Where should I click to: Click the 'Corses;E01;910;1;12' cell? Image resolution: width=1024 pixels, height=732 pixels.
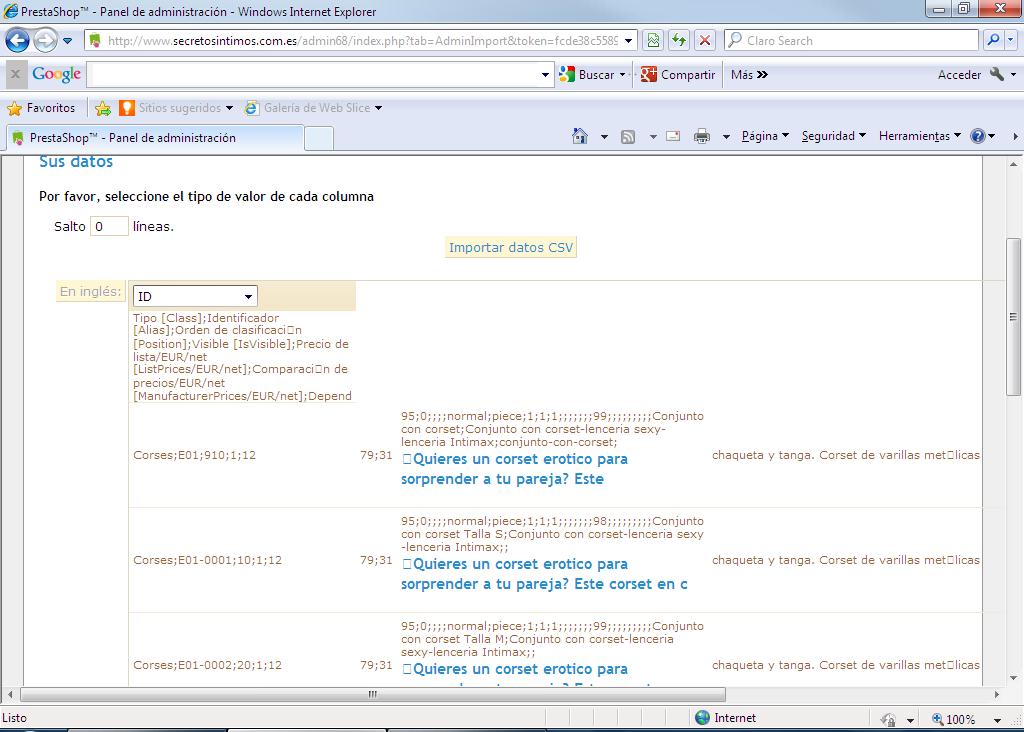click(x=195, y=455)
